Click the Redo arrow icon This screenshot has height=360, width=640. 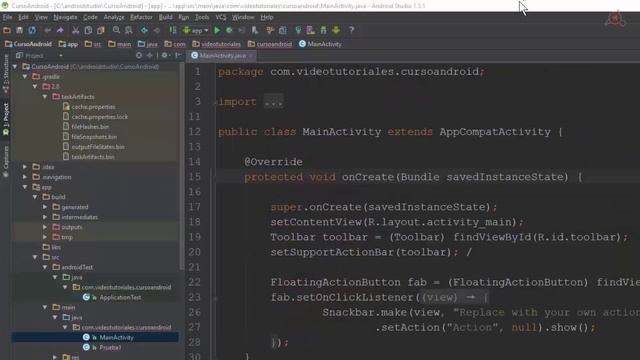pyautogui.click(x=60, y=30)
